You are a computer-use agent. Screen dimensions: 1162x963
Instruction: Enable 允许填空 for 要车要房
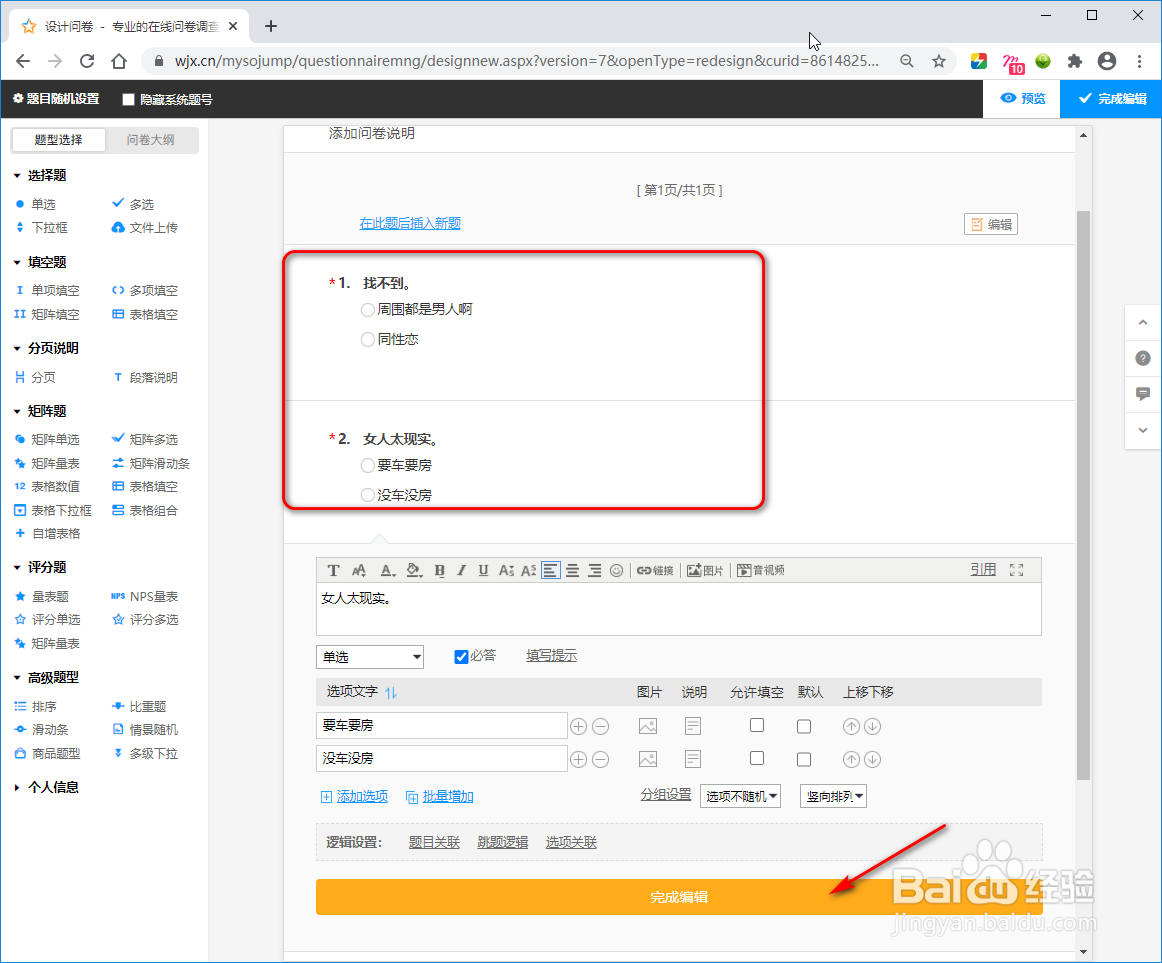(757, 725)
